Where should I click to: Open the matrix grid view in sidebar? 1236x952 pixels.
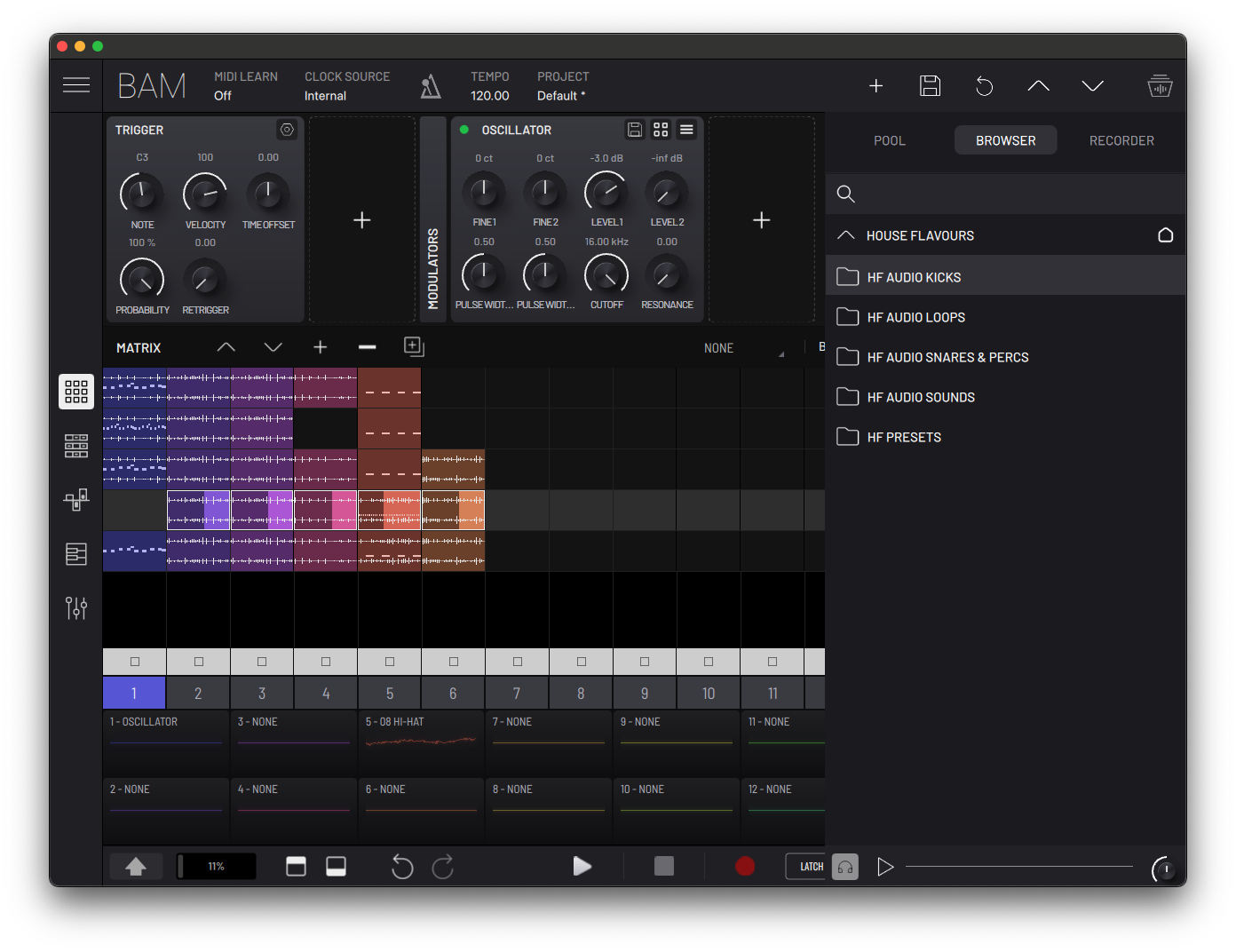pyautogui.click(x=76, y=392)
